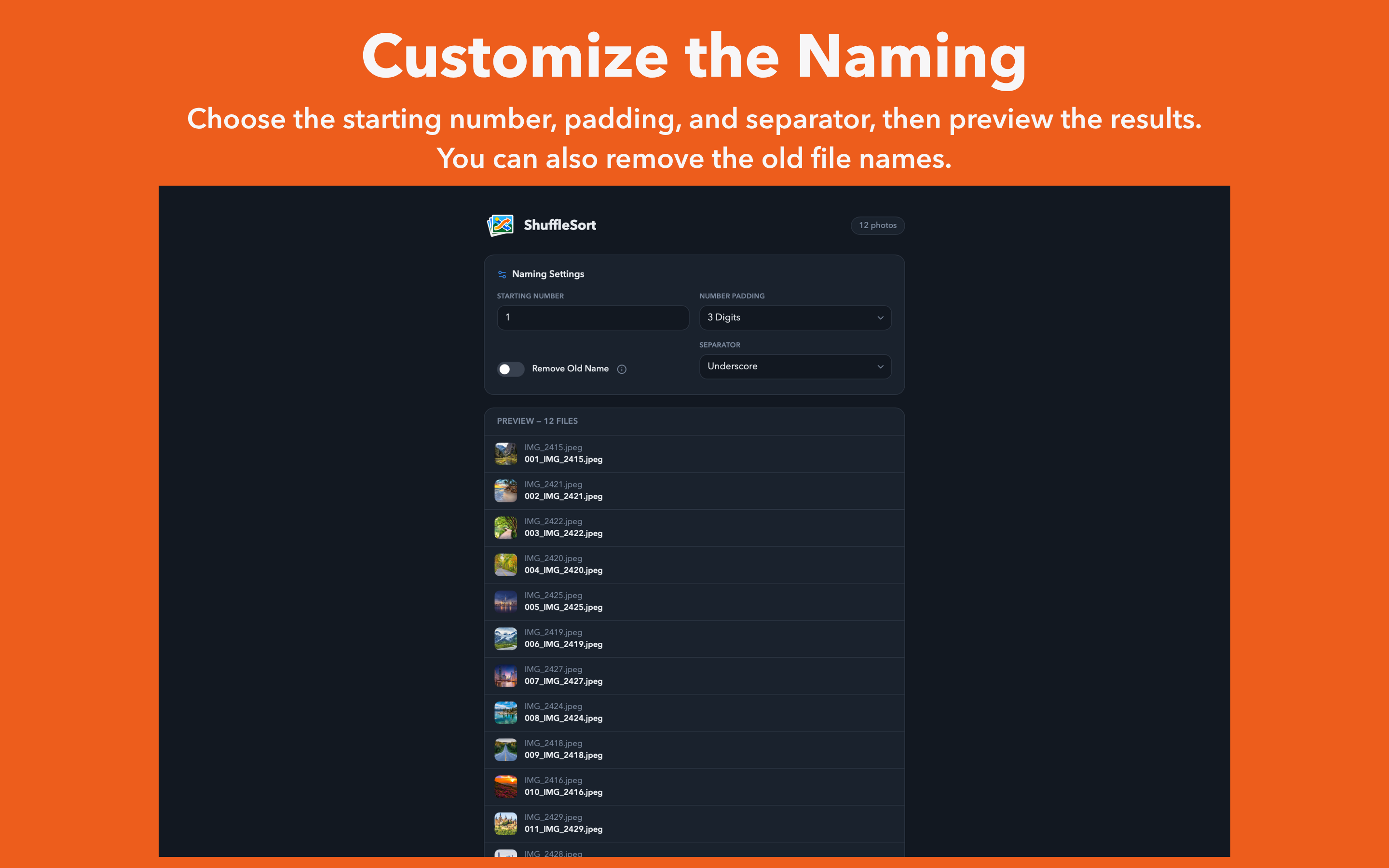This screenshot has width=1389, height=868.
Task: Open the Remove Old Name info icon
Action: tap(622, 369)
